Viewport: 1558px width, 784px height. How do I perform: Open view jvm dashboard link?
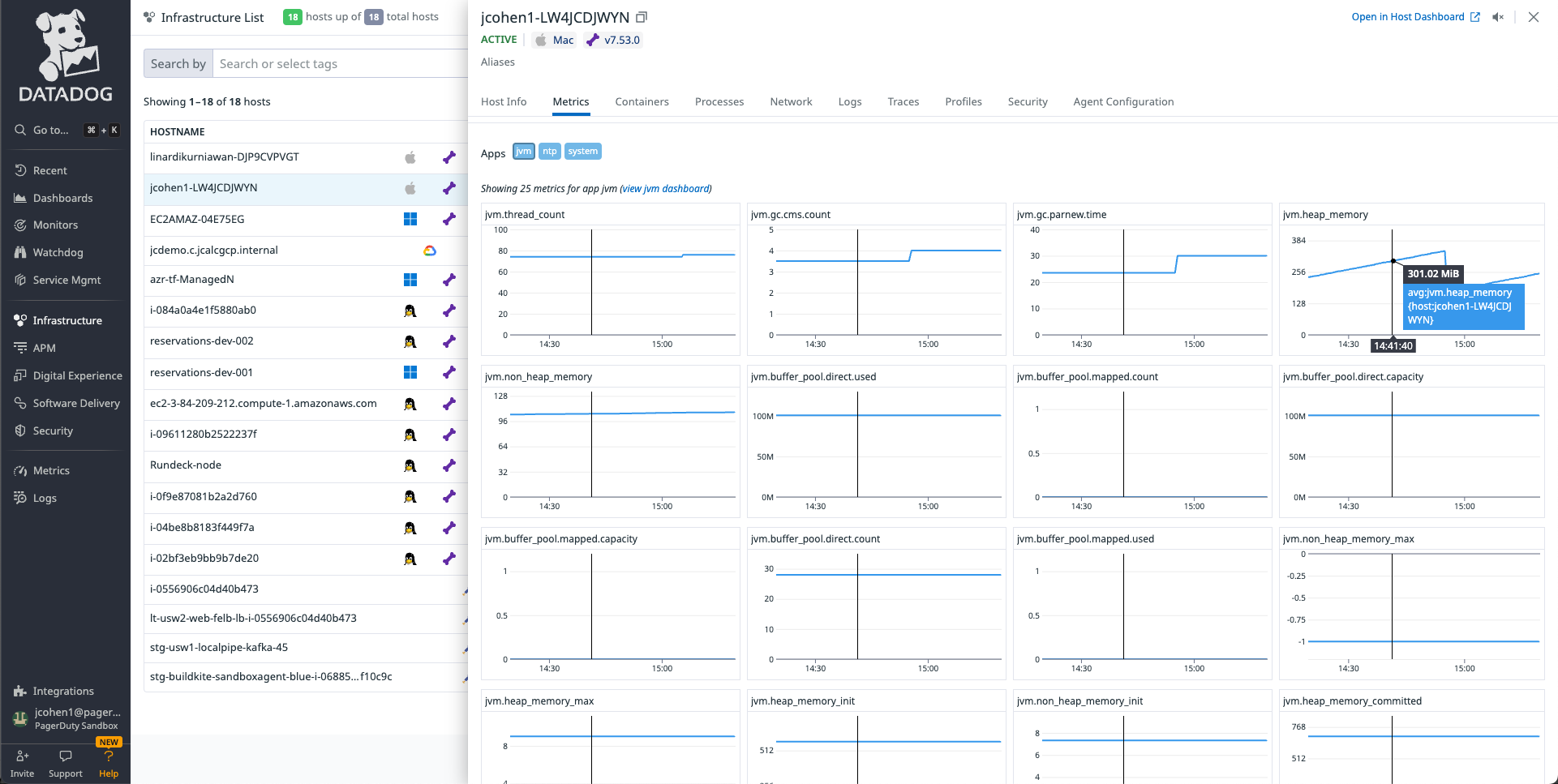click(666, 188)
